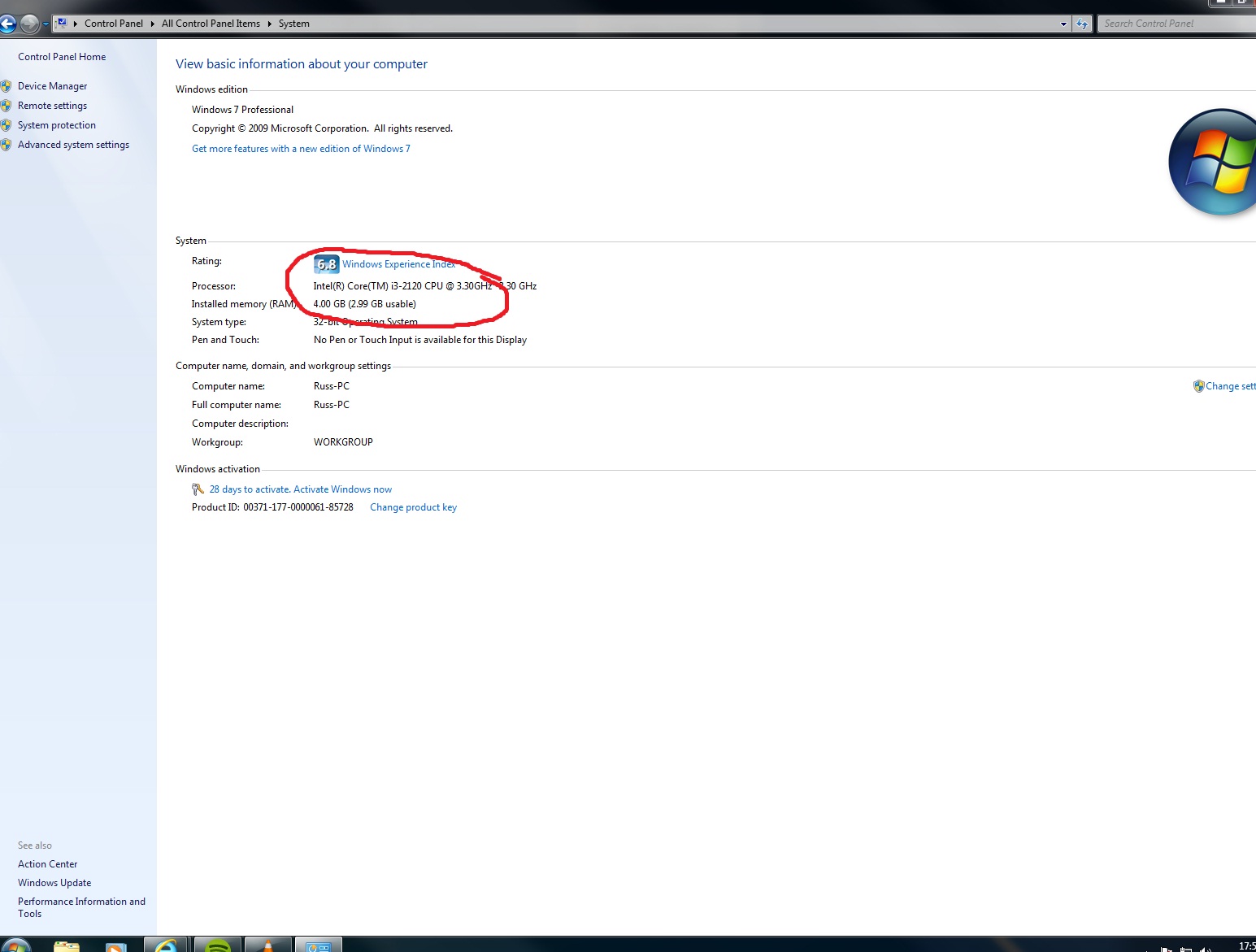The height and width of the screenshot is (952, 1256).
Task: Select the System breadcrumb
Action: (293, 24)
